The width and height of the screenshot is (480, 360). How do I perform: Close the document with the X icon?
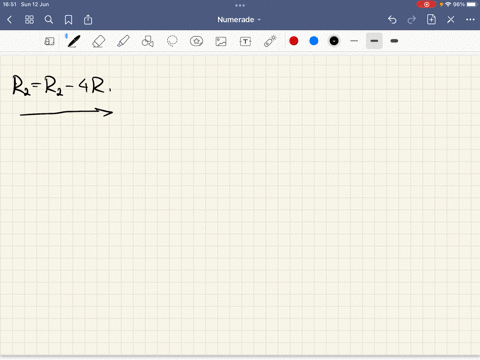[451, 20]
